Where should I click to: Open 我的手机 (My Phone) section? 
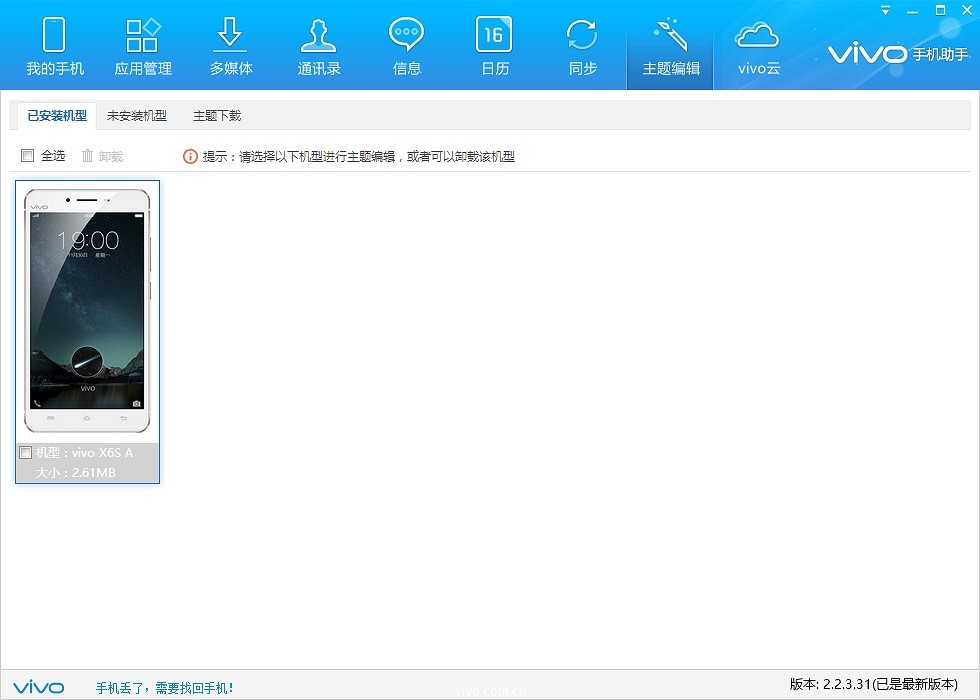tap(55, 46)
